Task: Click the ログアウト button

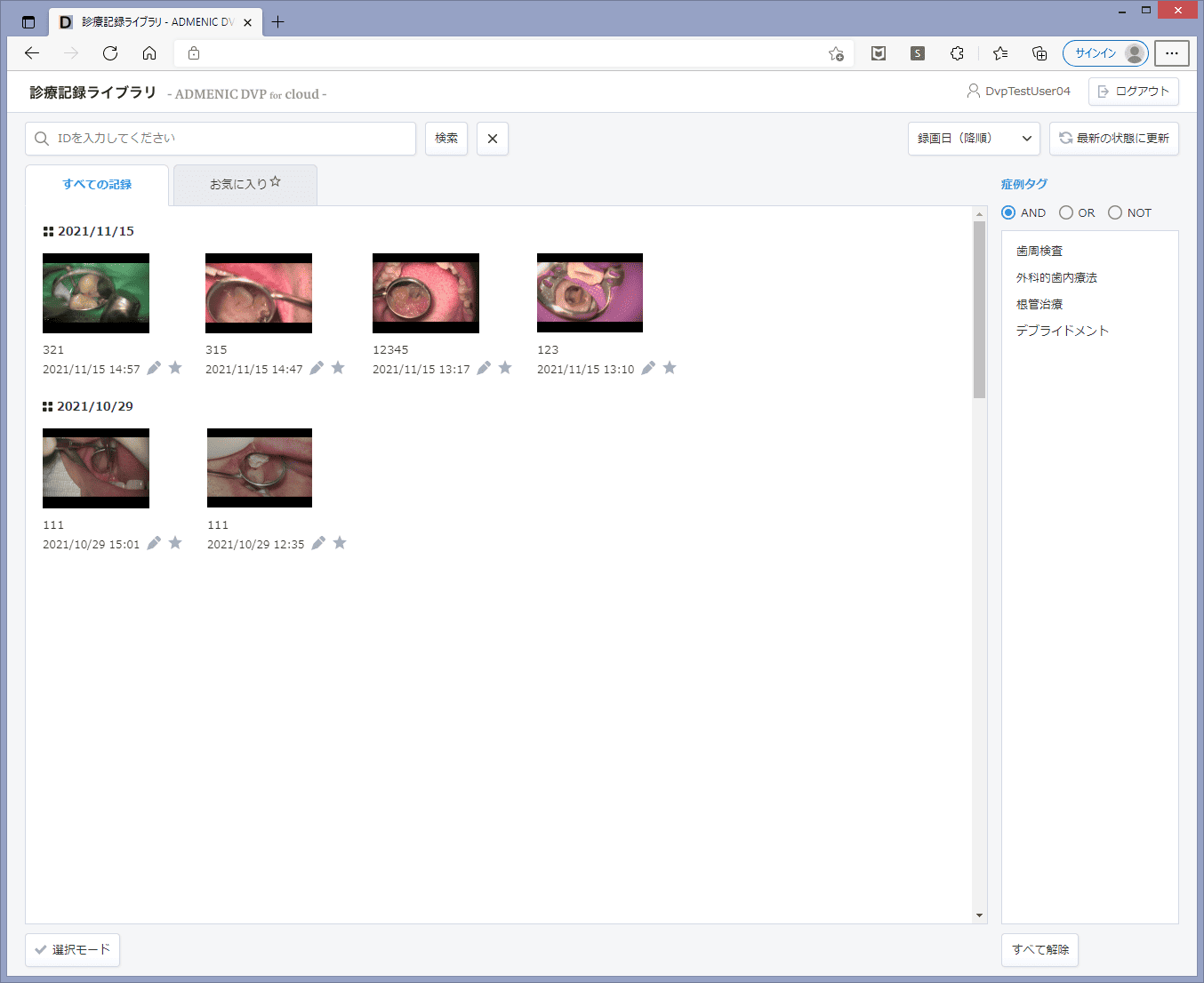Action: tap(1133, 92)
